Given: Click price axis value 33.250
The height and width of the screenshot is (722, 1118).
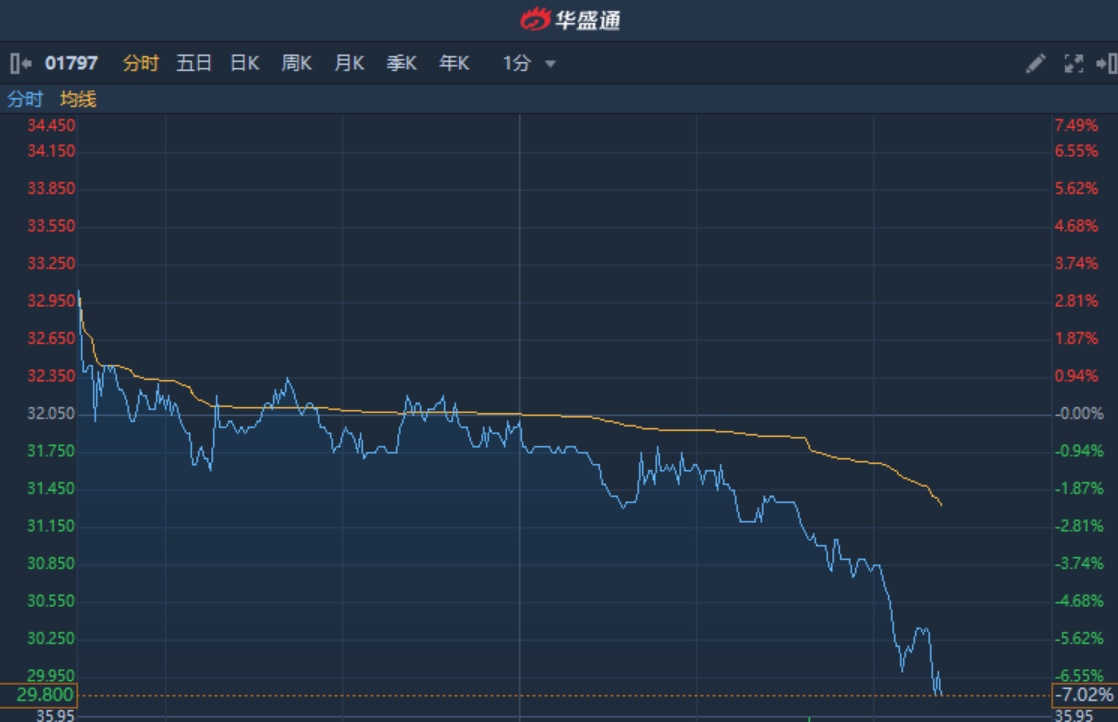Looking at the screenshot, I should pos(51,264).
